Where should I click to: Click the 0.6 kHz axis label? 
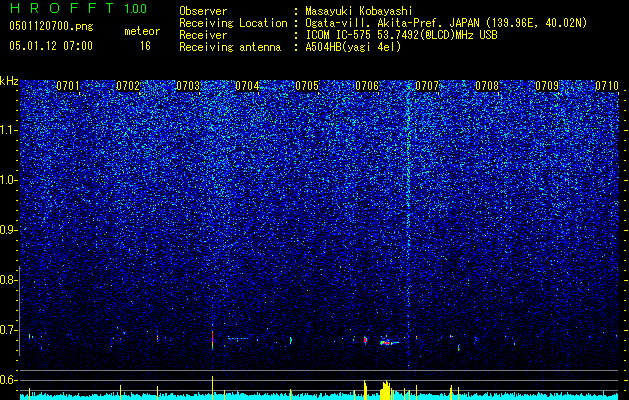9,380
